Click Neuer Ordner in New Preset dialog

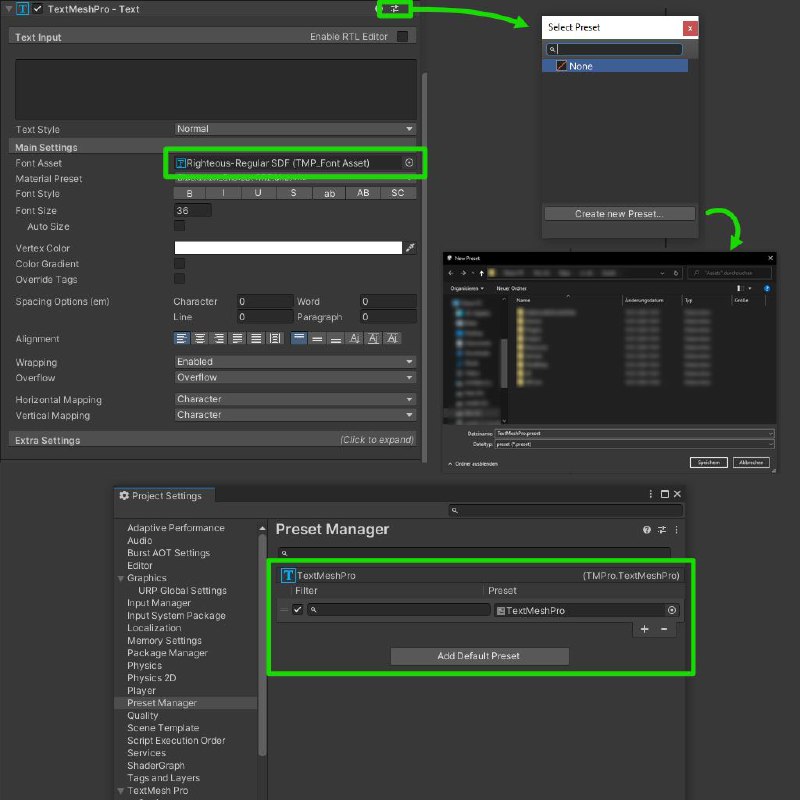click(x=511, y=288)
